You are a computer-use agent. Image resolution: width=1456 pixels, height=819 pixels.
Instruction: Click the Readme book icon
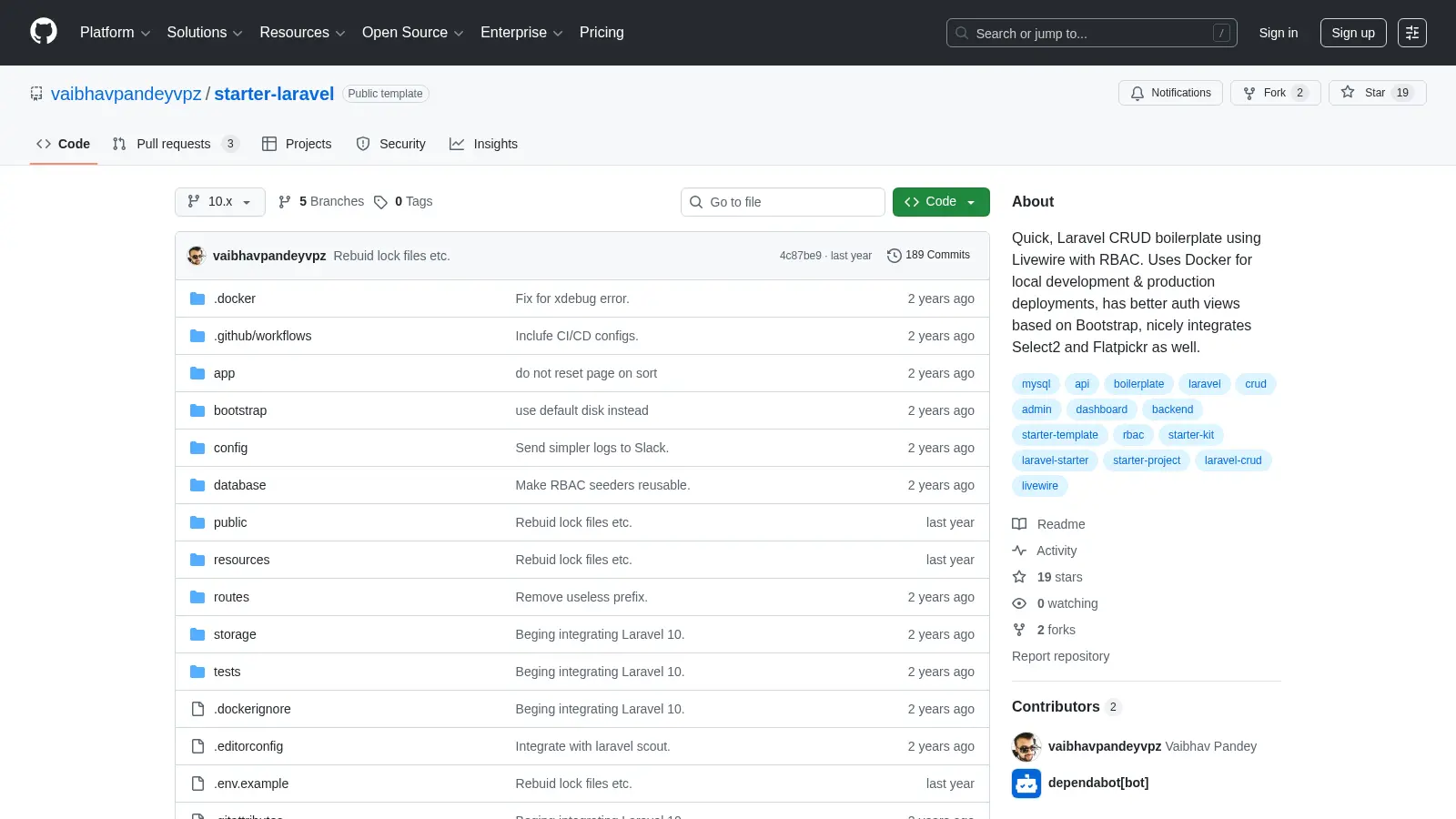1019,524
